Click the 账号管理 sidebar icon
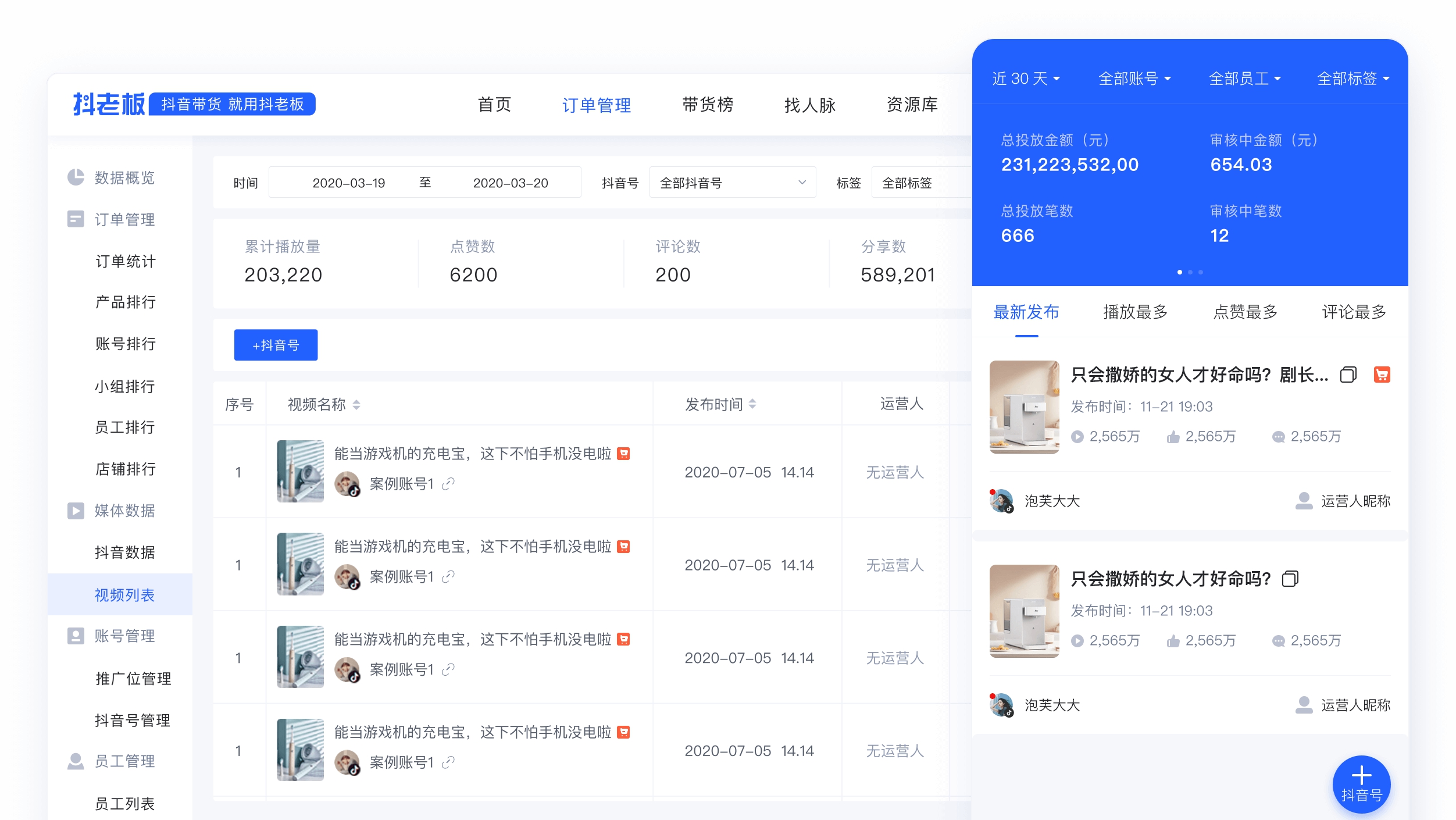The height and width of the screenshot is (820, 1456). tap(76, 636)
